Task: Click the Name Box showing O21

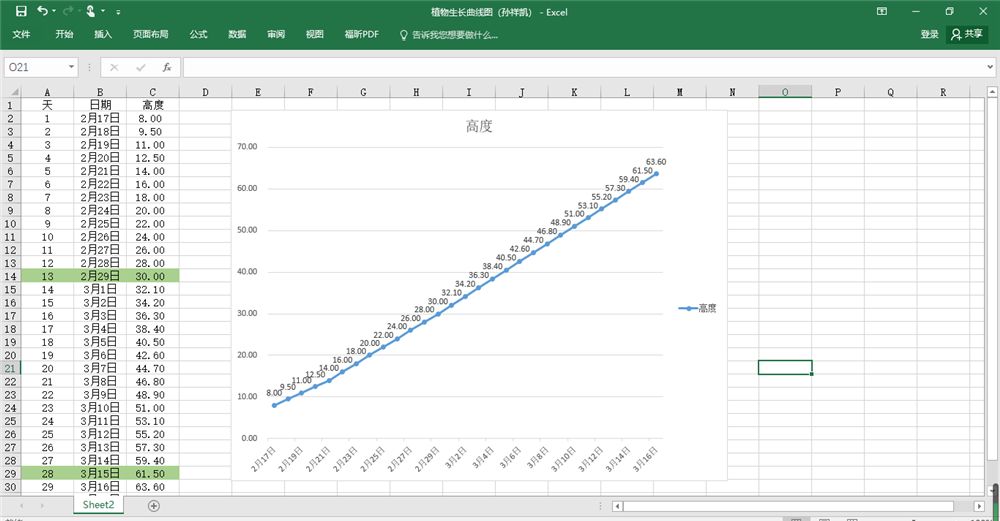Action: click(34, 67)
